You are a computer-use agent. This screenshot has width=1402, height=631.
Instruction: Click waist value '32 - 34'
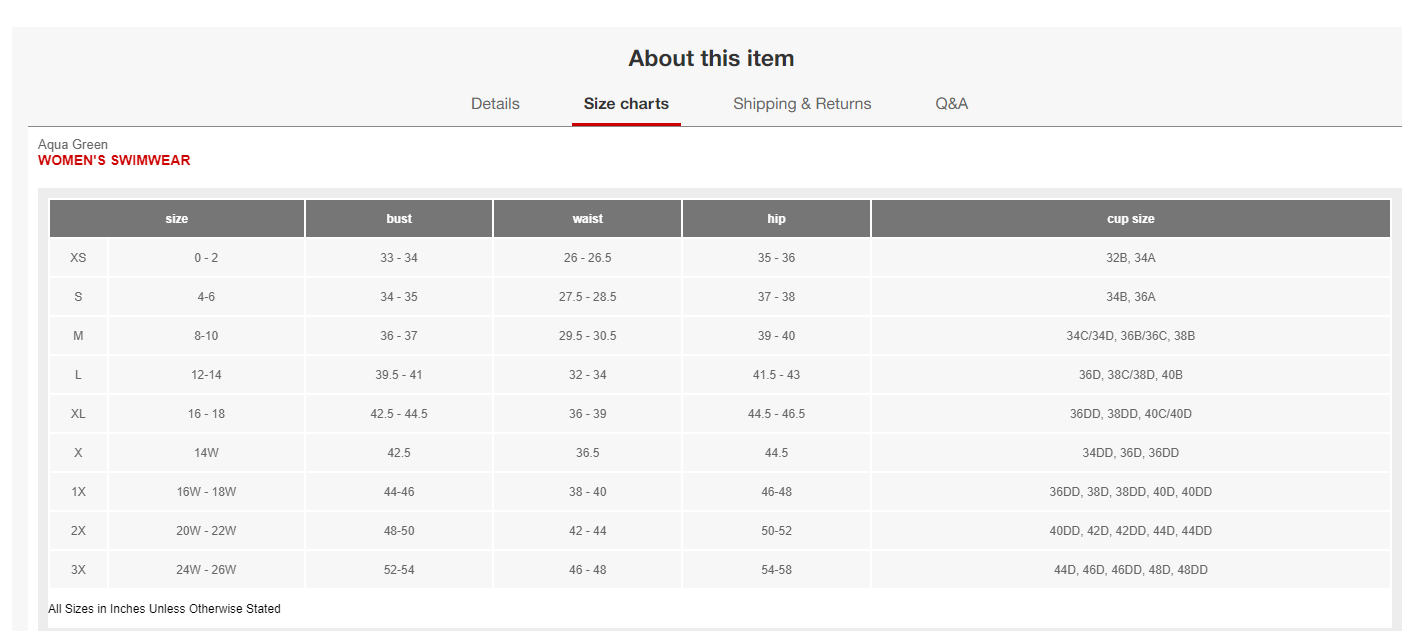[588, 375]
